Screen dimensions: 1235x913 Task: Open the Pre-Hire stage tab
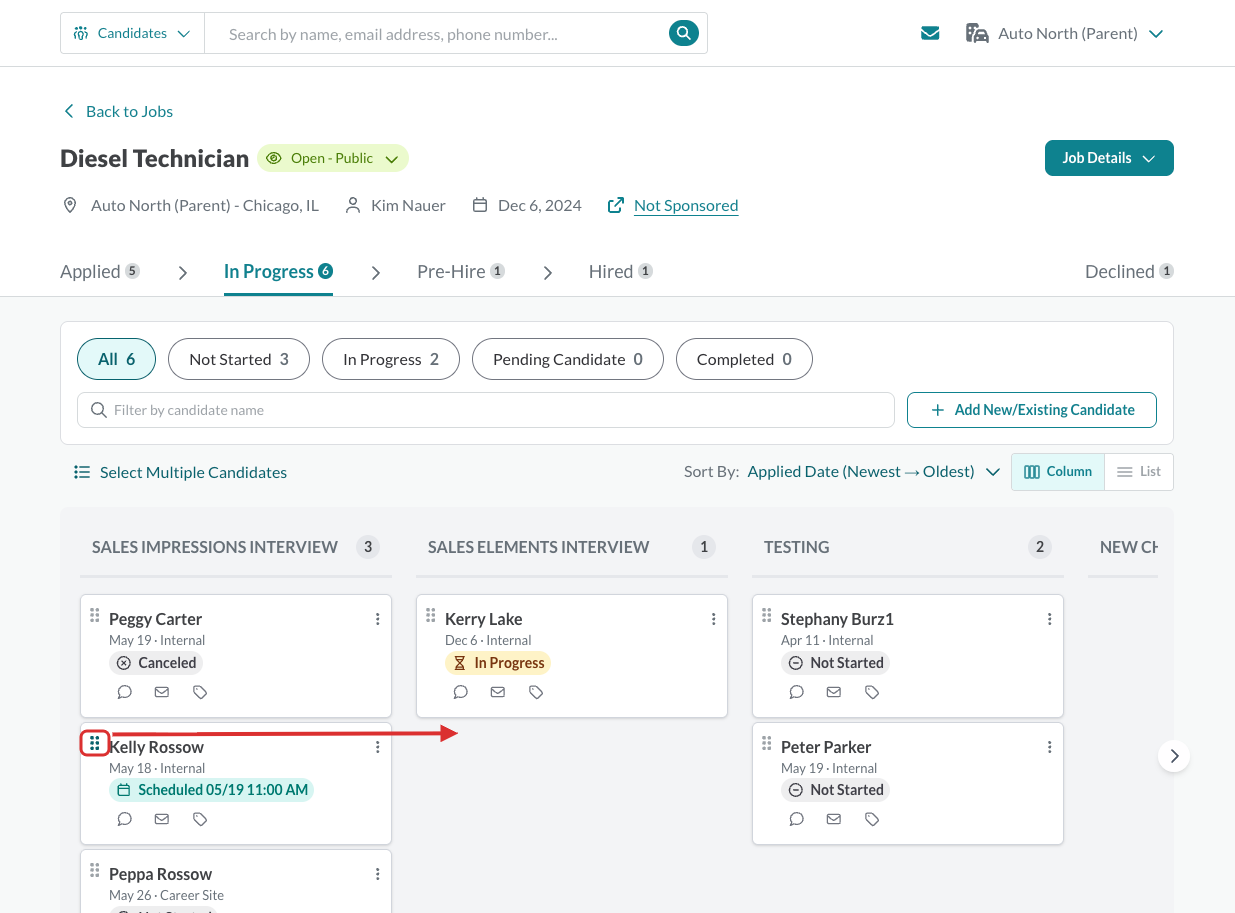[461, 272]
